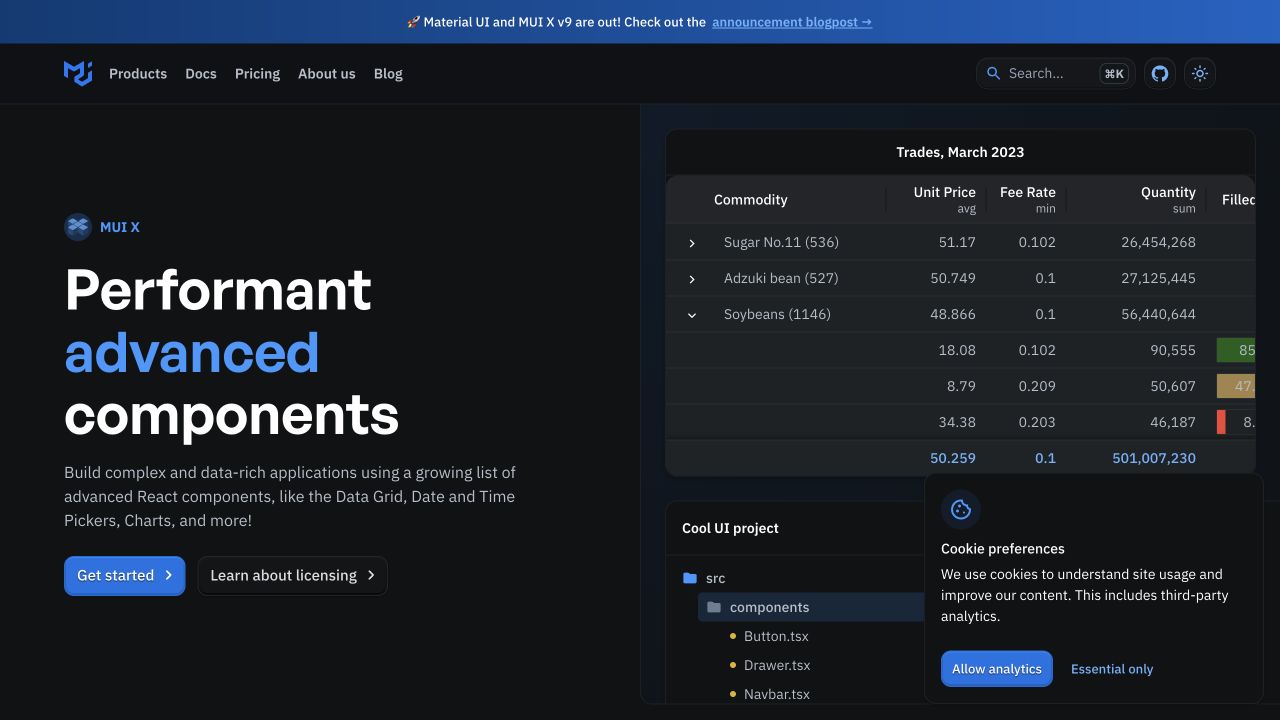Expand the Sugar No.11 row
This screenshot has width=1280, height=720.
pyautogui.click(x=691, y=243)
